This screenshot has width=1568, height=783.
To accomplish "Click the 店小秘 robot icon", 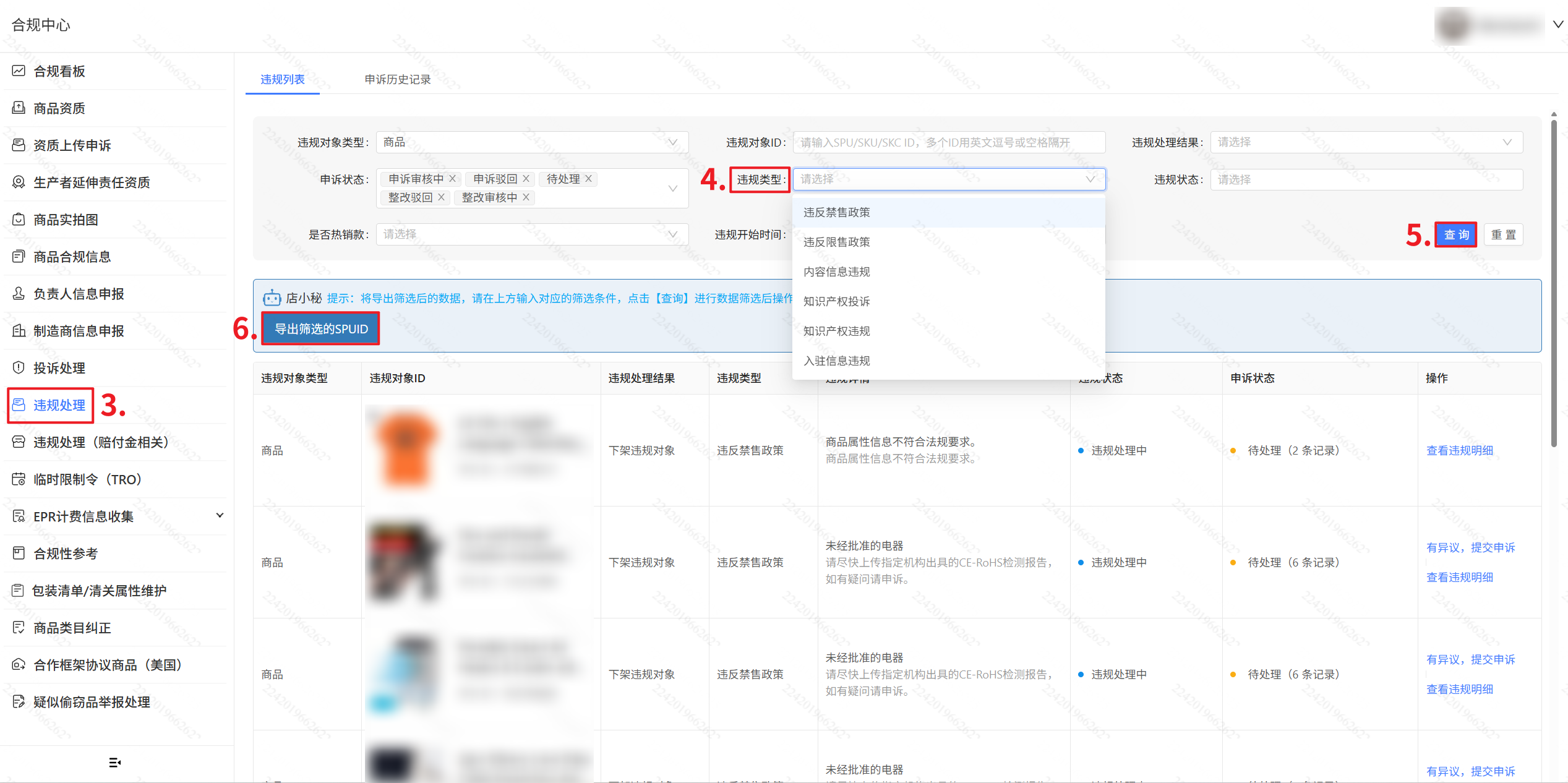I will point(272,298).
